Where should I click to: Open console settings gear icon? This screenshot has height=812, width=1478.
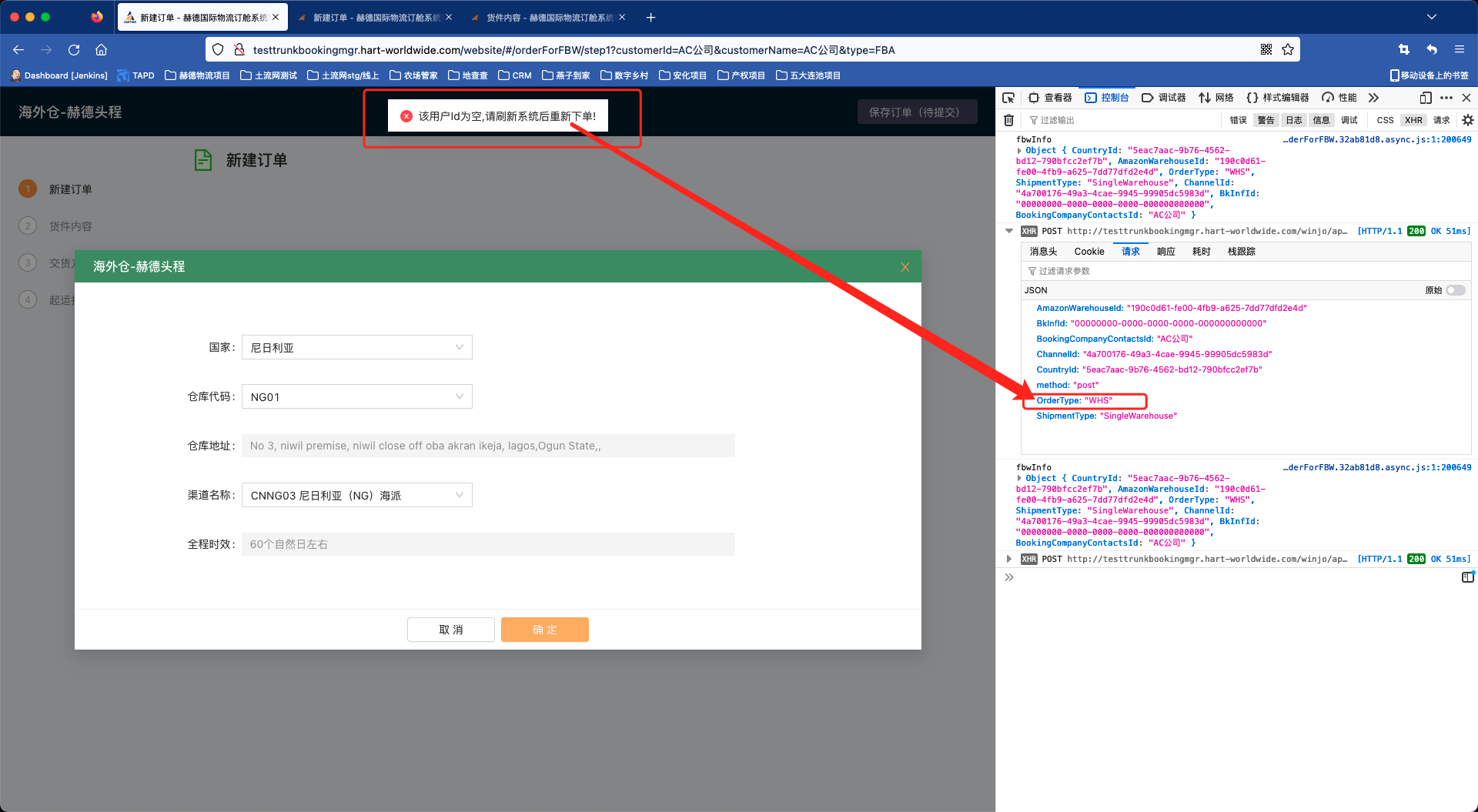coord(1467,120)
